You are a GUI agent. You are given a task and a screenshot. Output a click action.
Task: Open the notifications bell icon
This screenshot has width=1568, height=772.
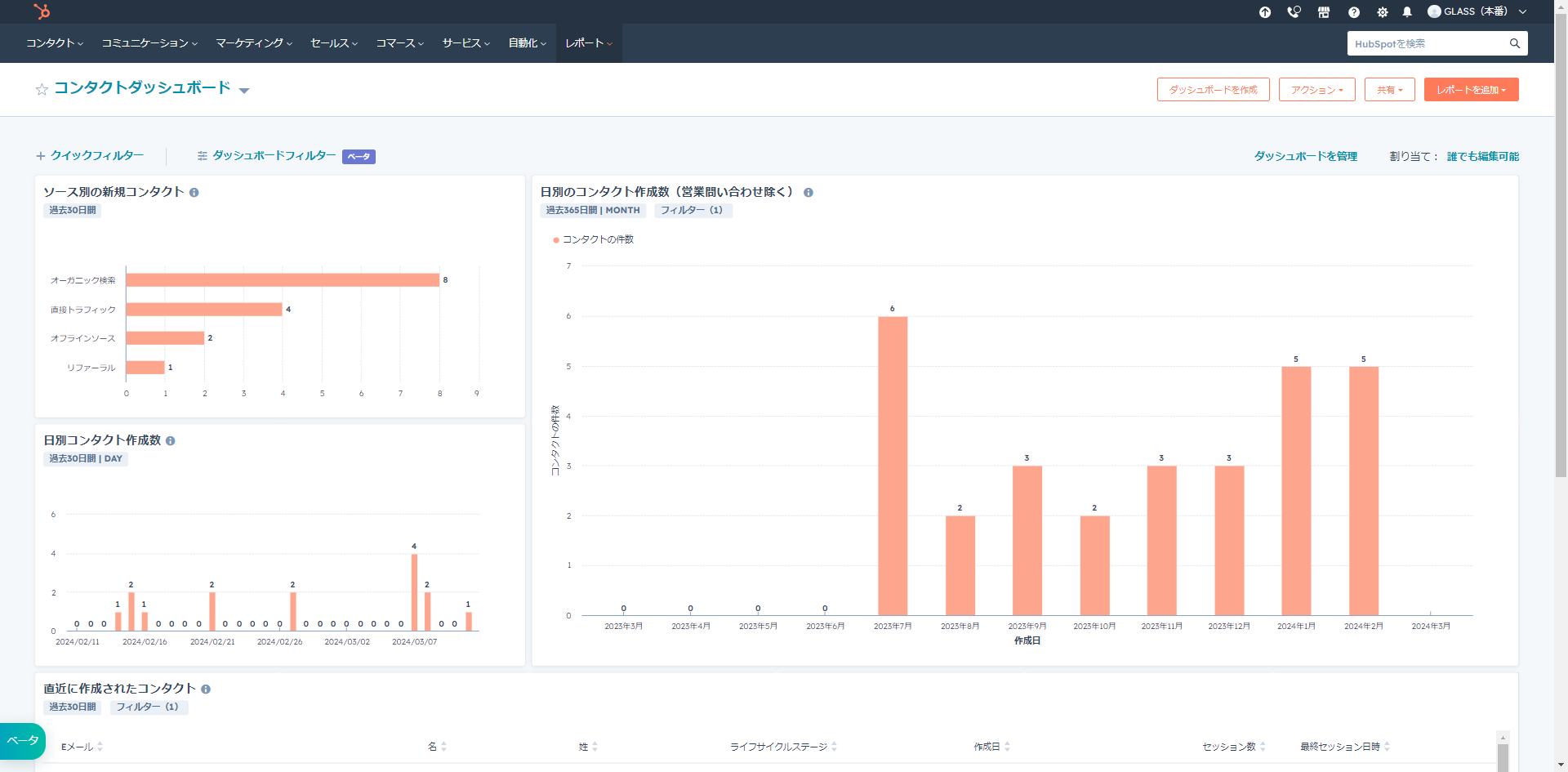[1406, 12]
